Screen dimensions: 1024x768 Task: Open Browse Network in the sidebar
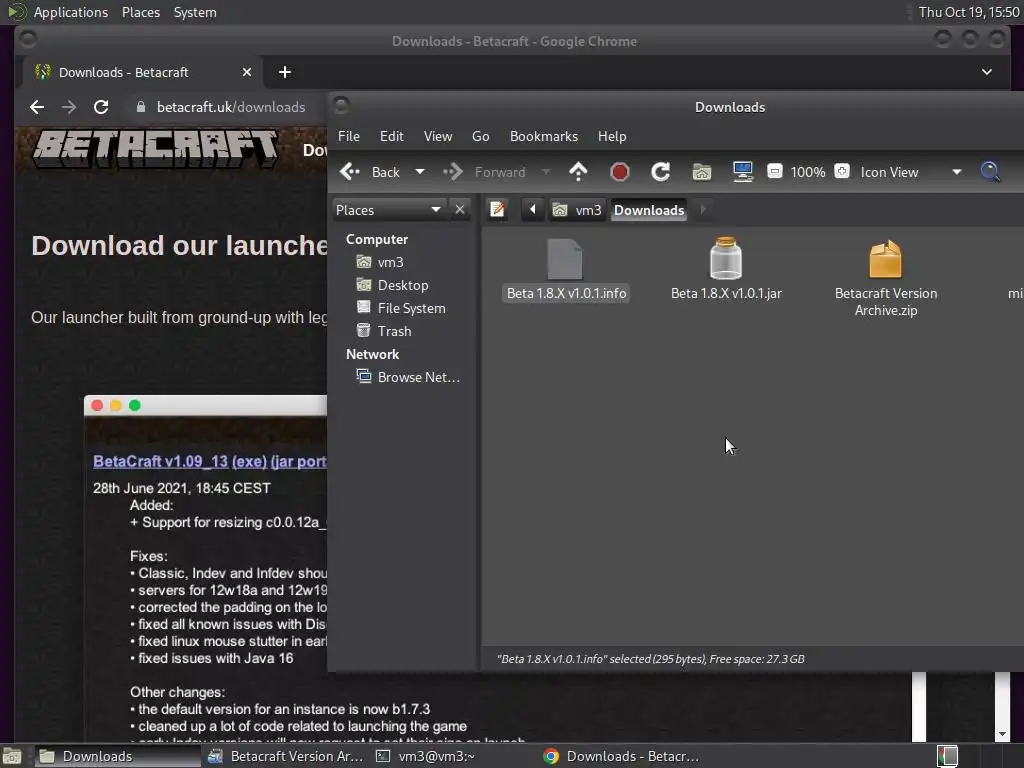(x=408, y=377)
